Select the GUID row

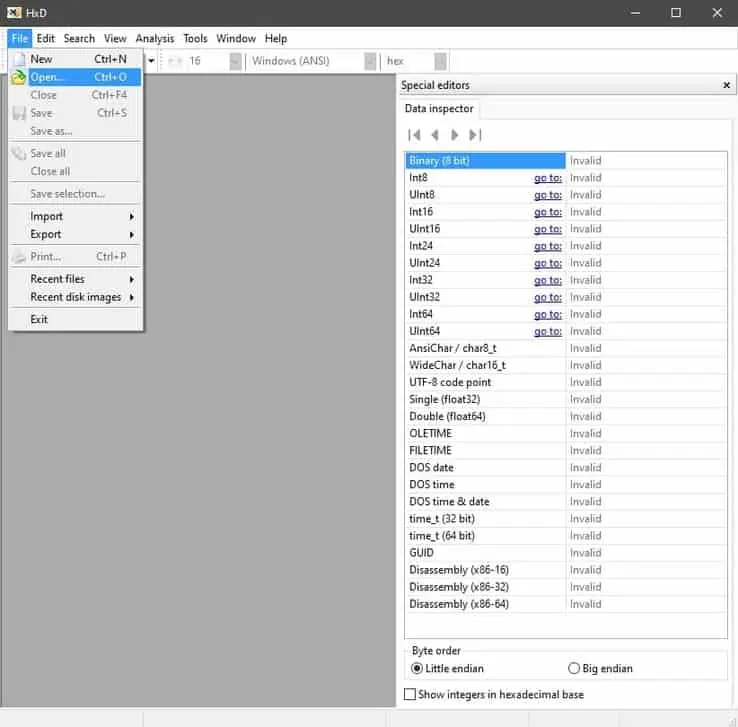(565, 553)
